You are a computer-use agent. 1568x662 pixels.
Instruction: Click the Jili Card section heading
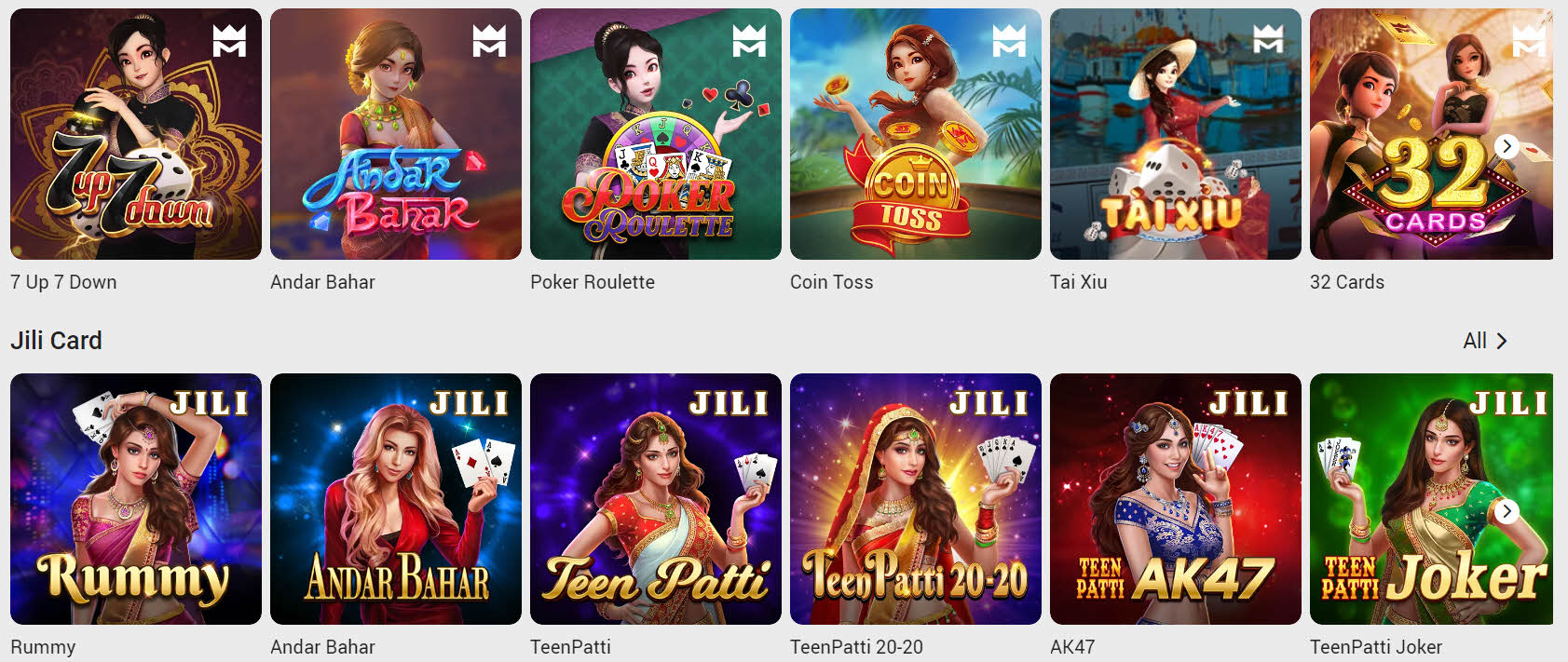pyautogui.click(x=56, y=341)
